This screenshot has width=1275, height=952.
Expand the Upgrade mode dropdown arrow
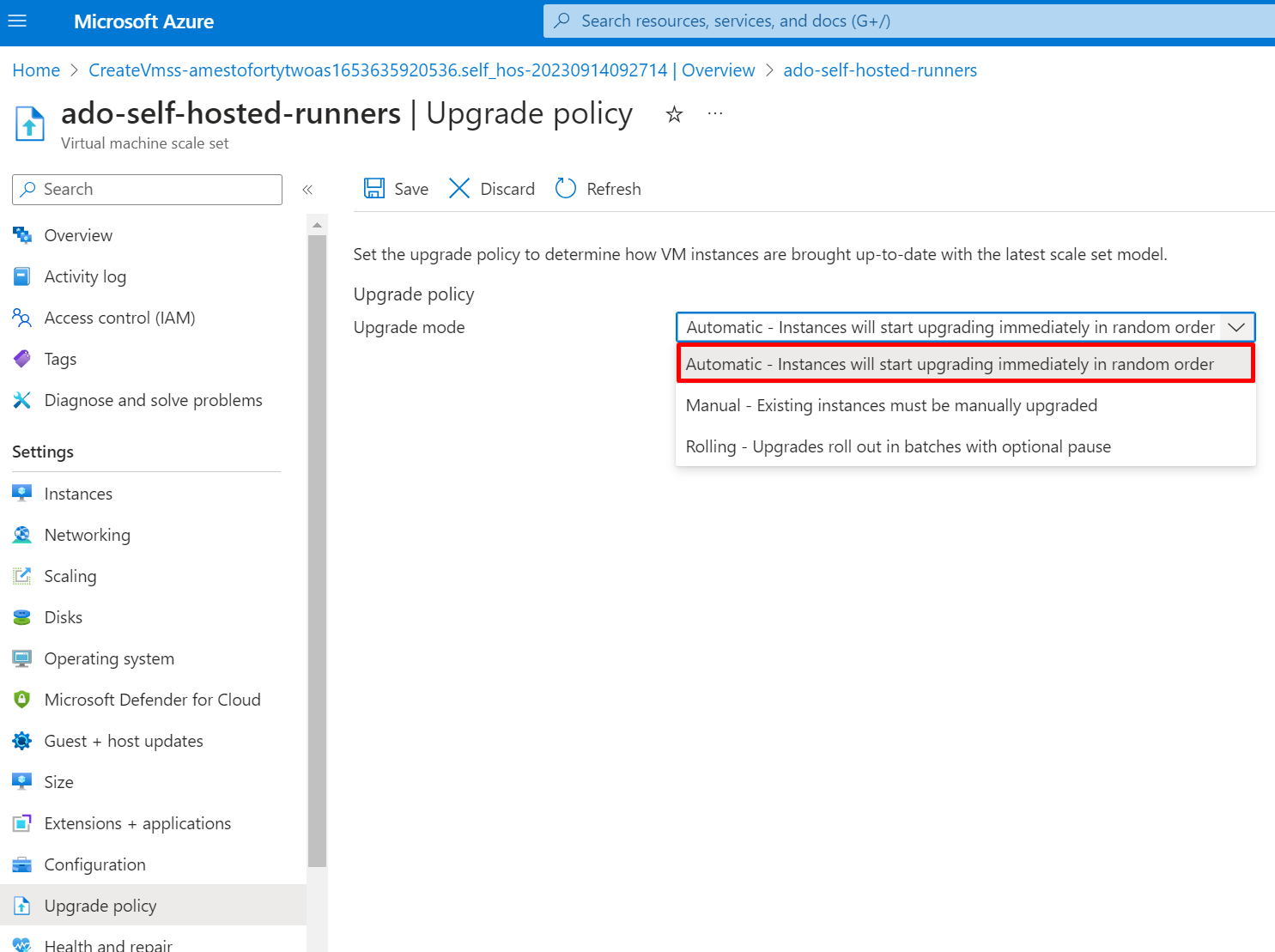click(1236, 327)
